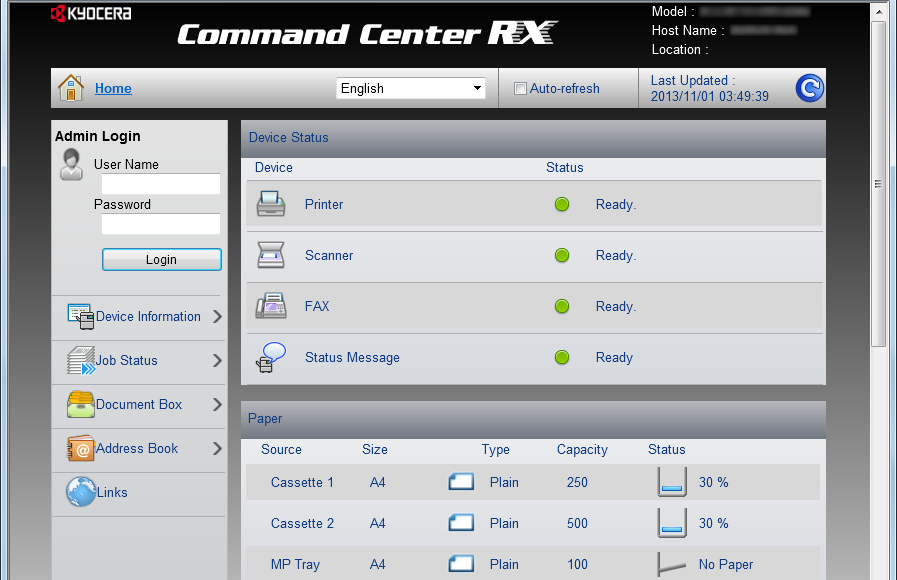Click the No Paper status text
Screen dimensions: 897x580
[725, 565]
